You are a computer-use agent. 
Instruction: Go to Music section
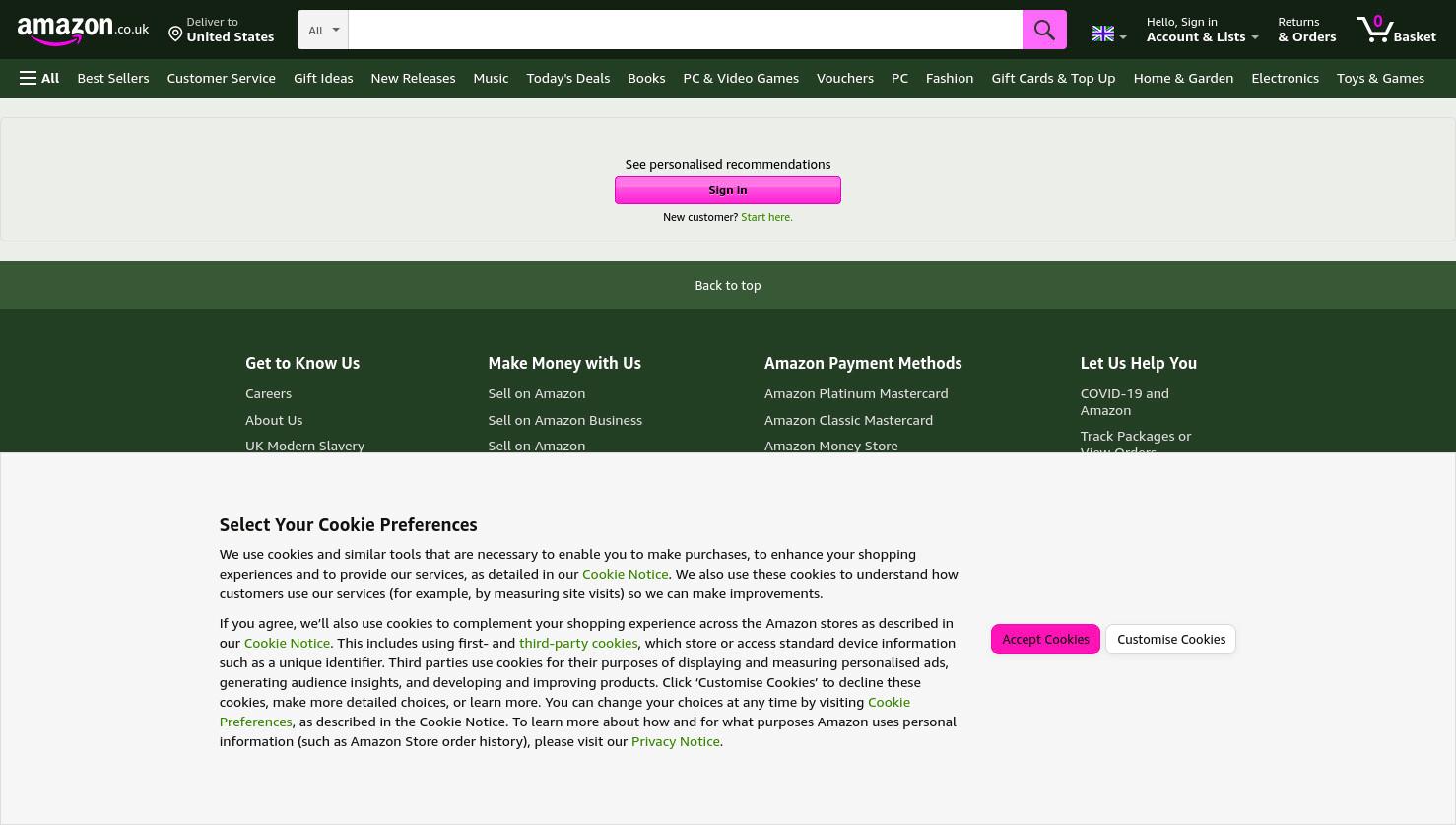tap(491, 78)
